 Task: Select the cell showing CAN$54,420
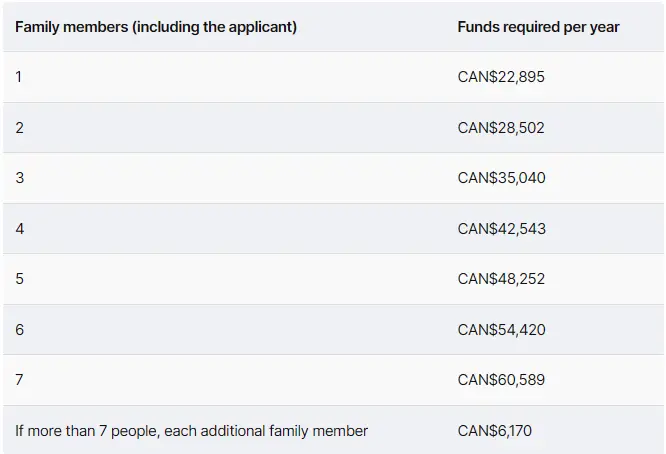(x=501, y=330)
